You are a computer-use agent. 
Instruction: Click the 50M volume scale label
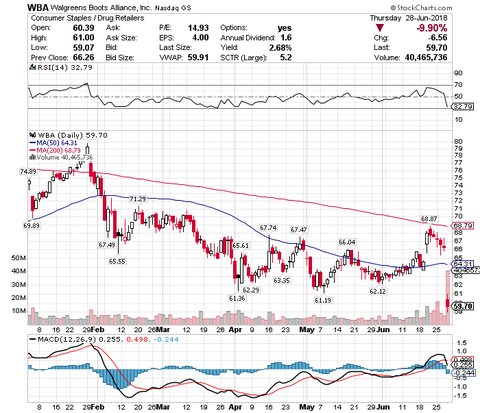(19, 258)
